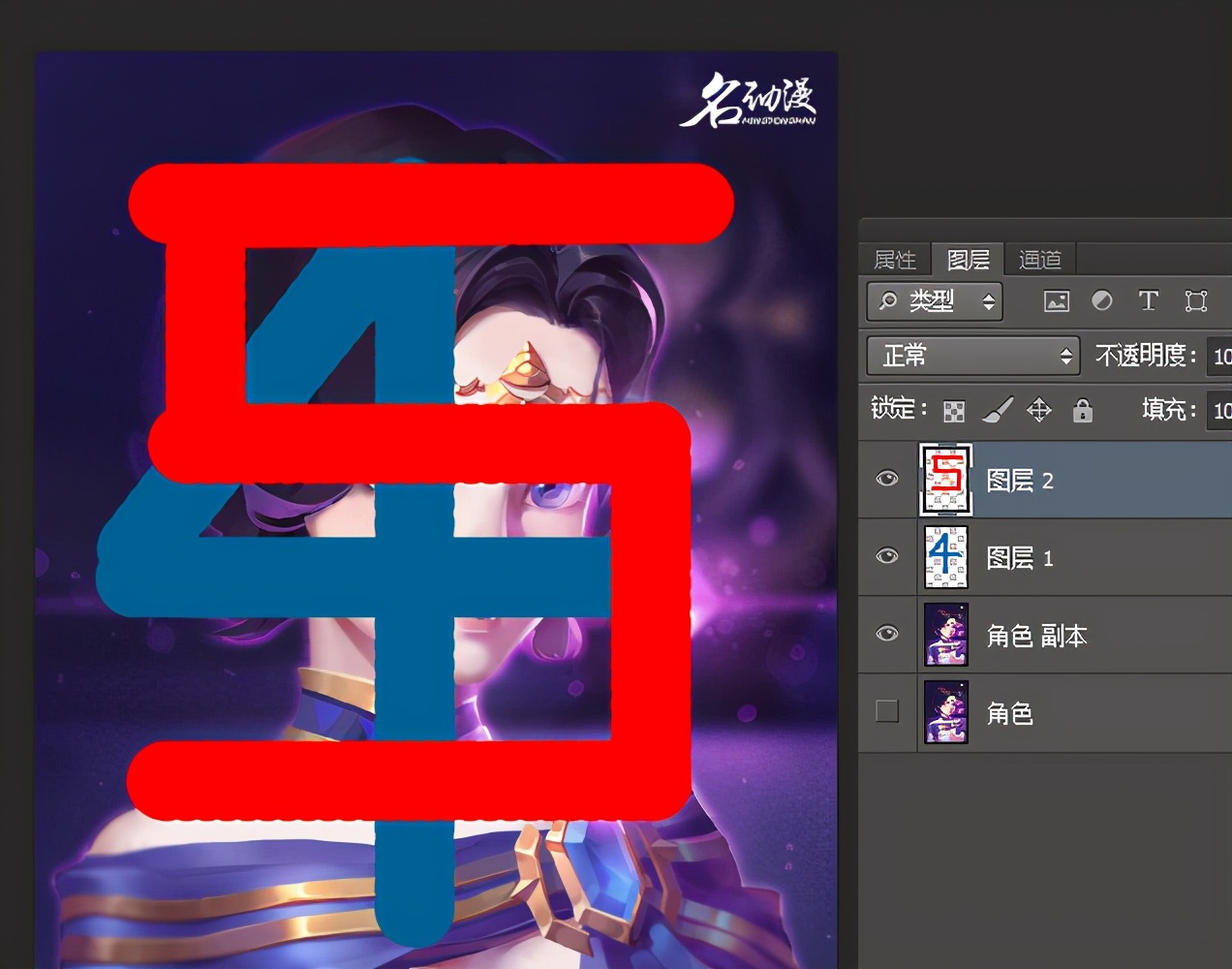The height and width of the screenshot is (969, 1232).
Task: Hide the 图层 2 layer
Action: coord(887,480)
